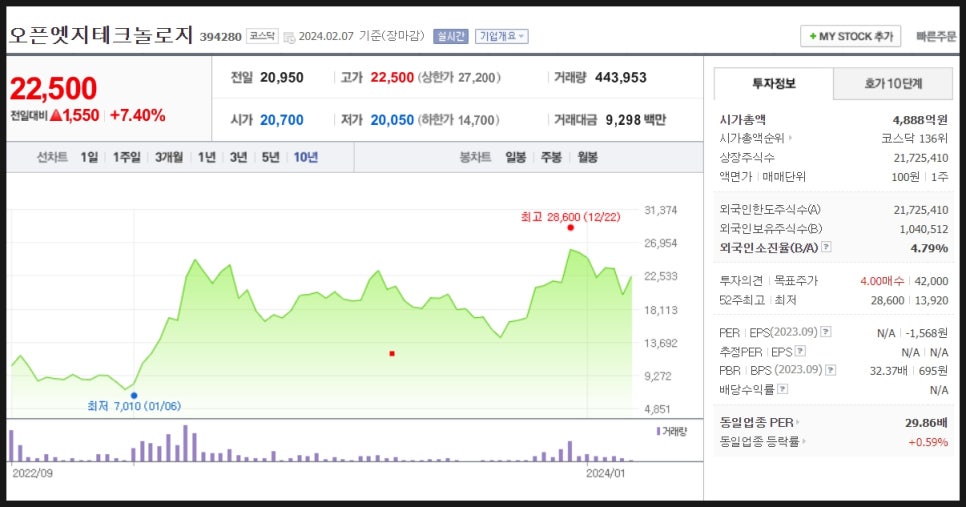Click the 동일업종 등락률 link
This screenshot has height=507, width=966.
pyautogui.click(x=759, y=442)
